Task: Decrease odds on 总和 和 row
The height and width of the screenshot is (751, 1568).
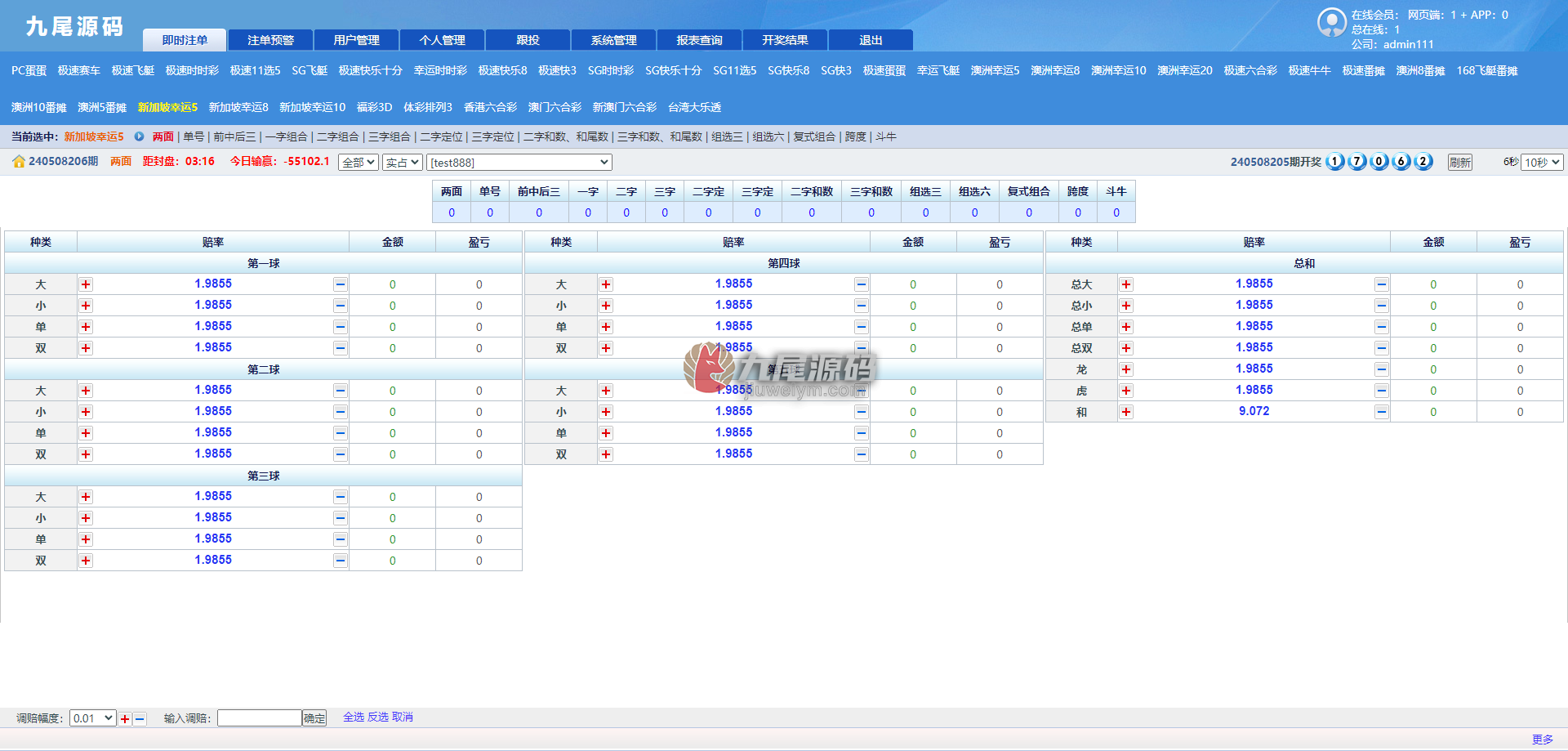Action: (1381, 412)
